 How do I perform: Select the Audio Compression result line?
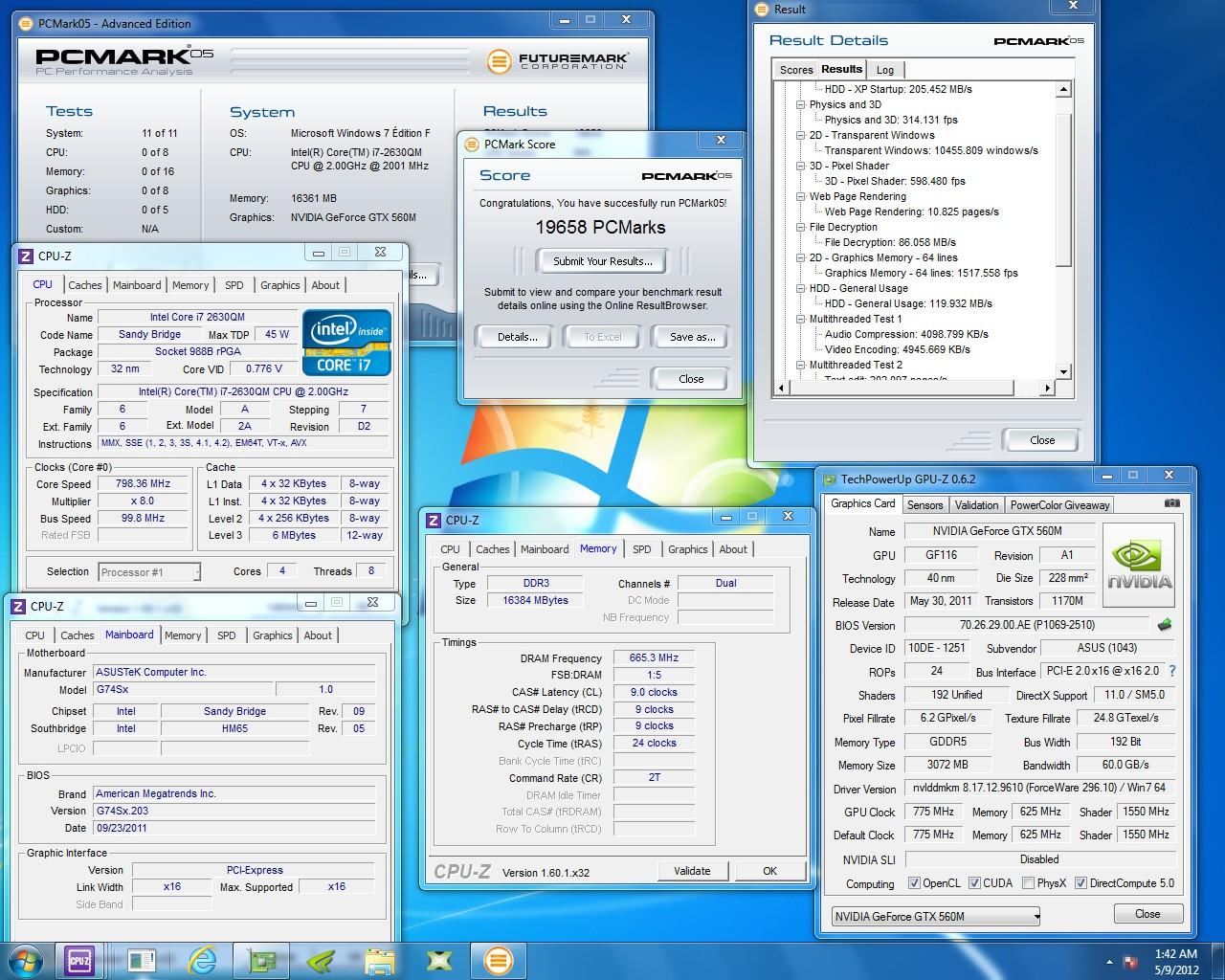(906, 334)
